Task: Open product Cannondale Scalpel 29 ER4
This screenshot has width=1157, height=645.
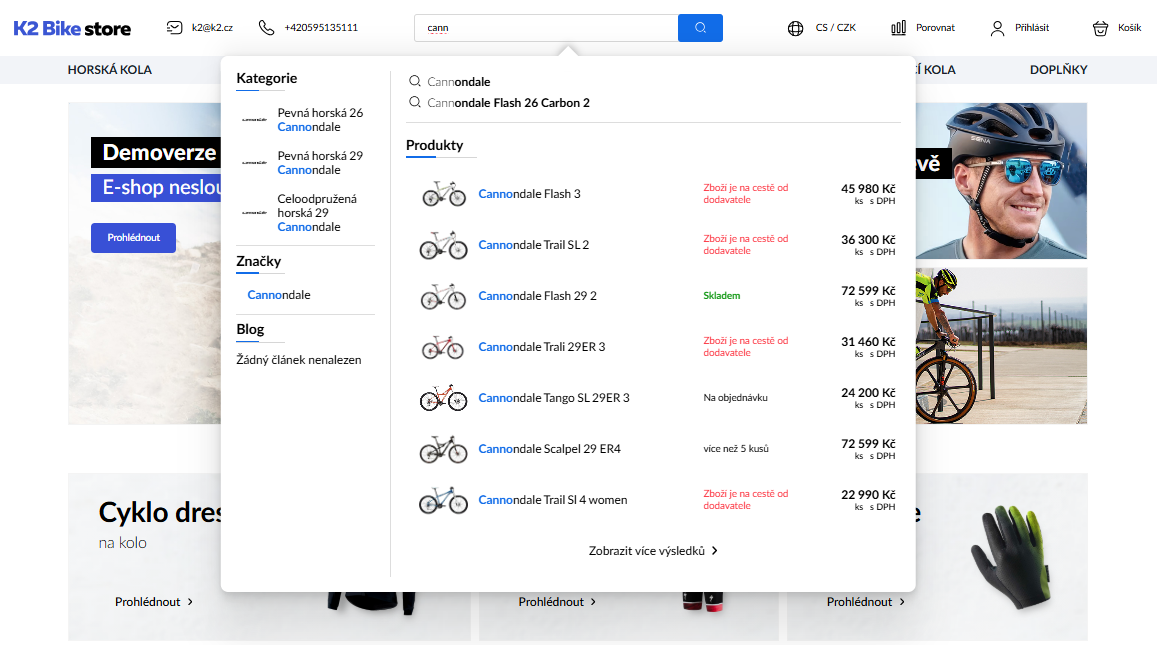Action: point(549,449)
